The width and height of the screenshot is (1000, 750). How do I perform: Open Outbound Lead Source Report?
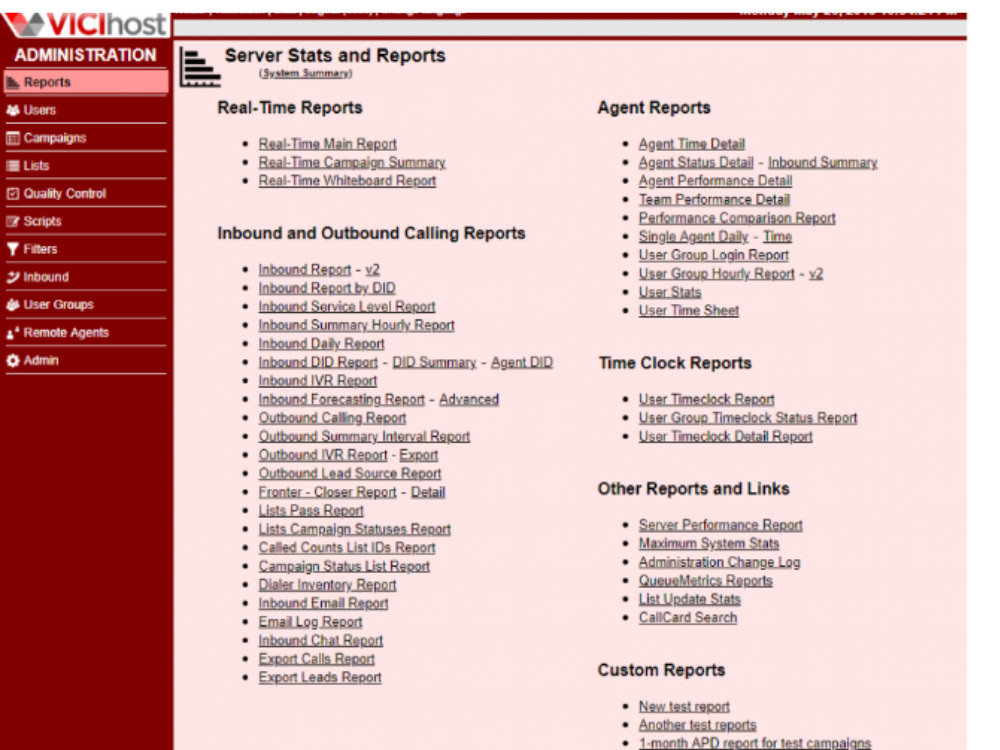349,474
